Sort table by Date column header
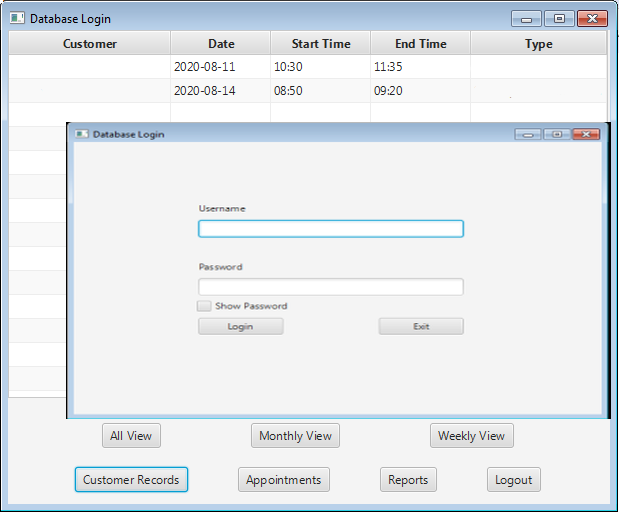Viewport: 622px width, 513px height. (x=221, y=43)
